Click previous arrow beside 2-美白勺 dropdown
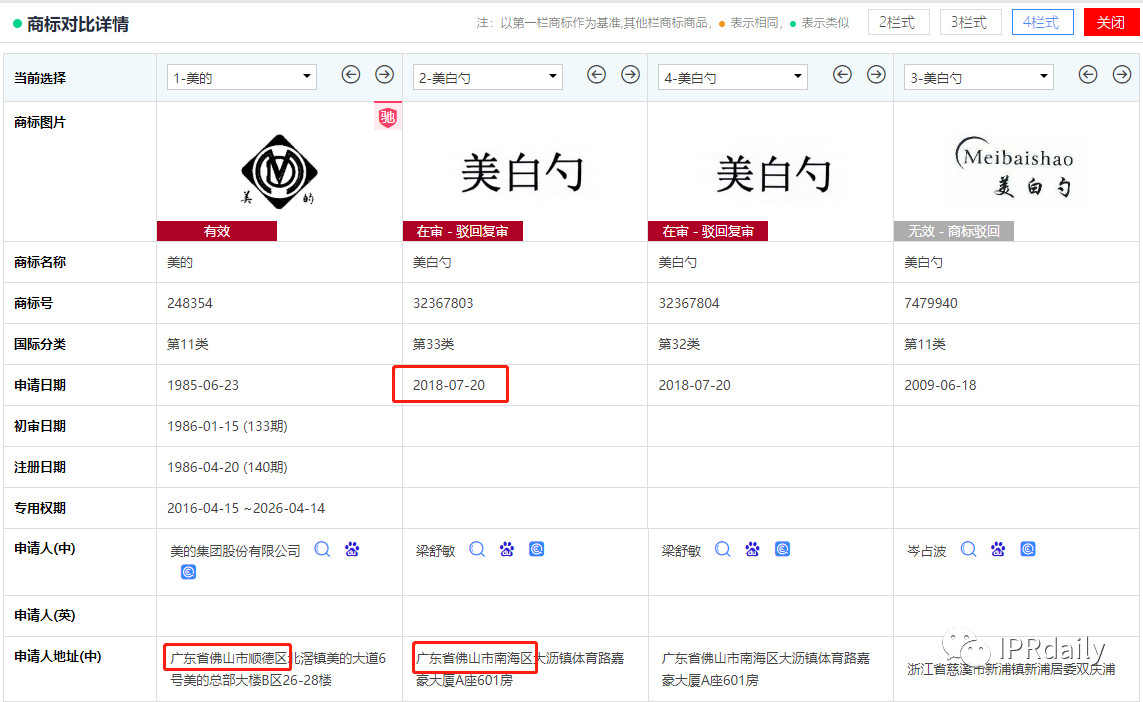This screenshot has width=1143, height=702. pos(596,74)
